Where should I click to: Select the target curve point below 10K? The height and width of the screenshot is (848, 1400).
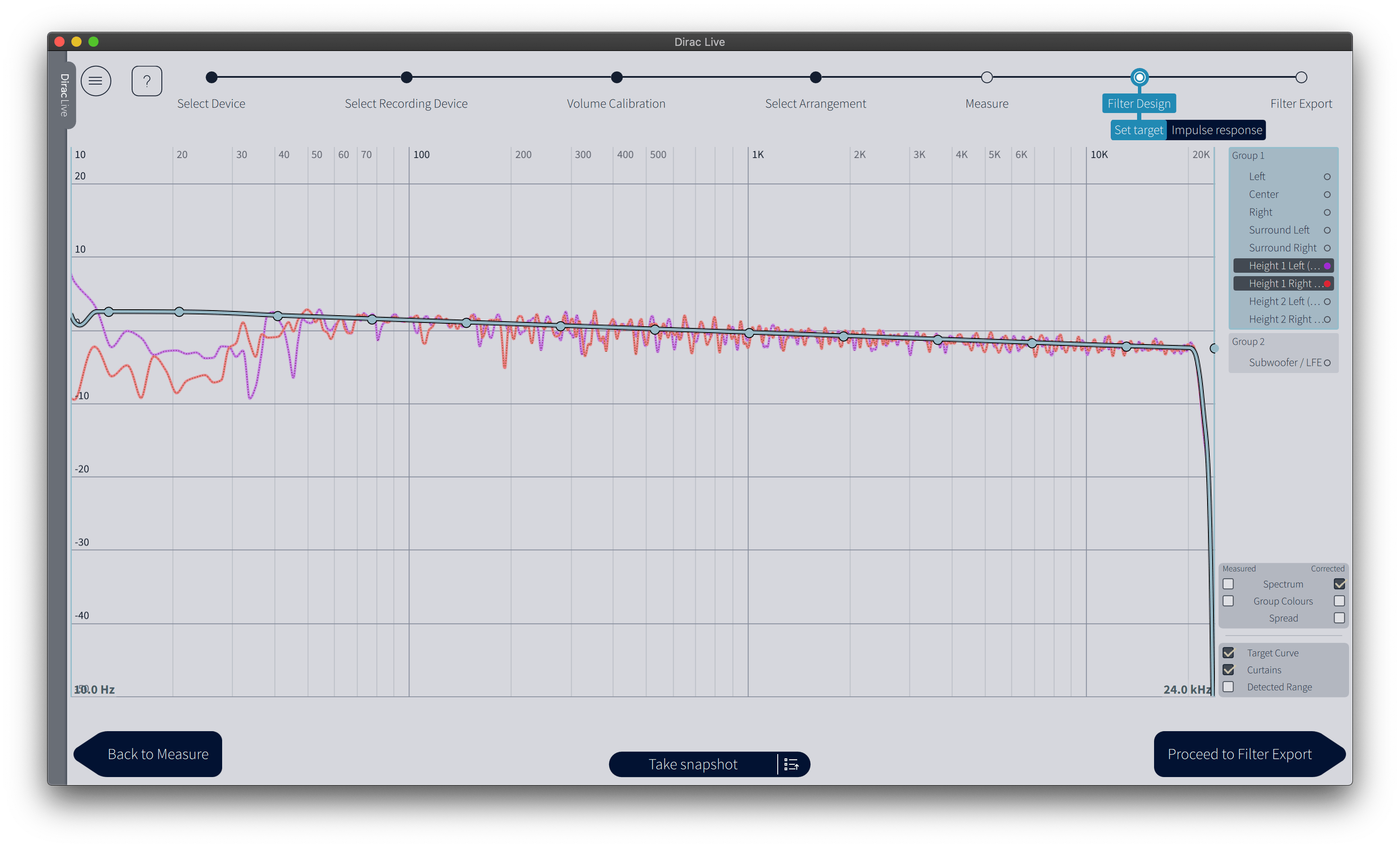click(x=1033, y=343)
